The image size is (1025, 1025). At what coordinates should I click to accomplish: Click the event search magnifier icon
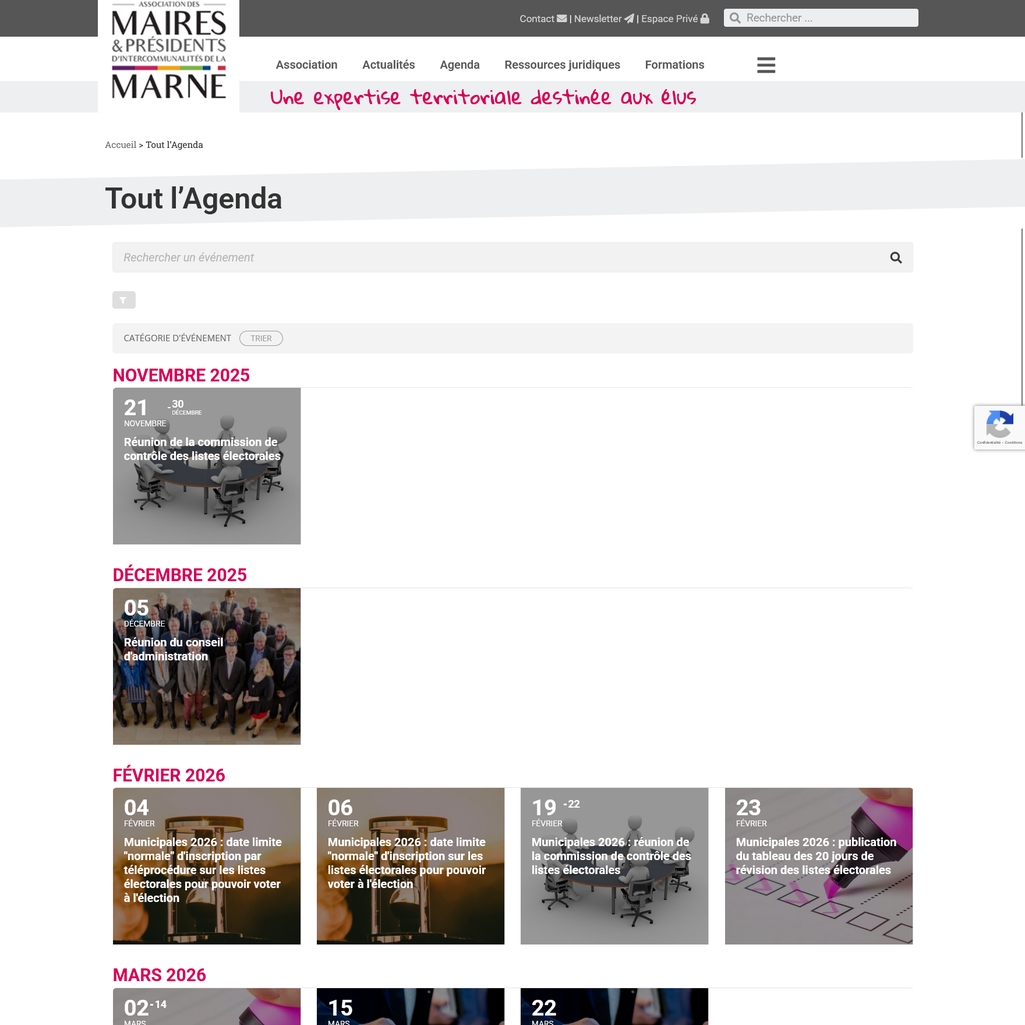(895, 258)
